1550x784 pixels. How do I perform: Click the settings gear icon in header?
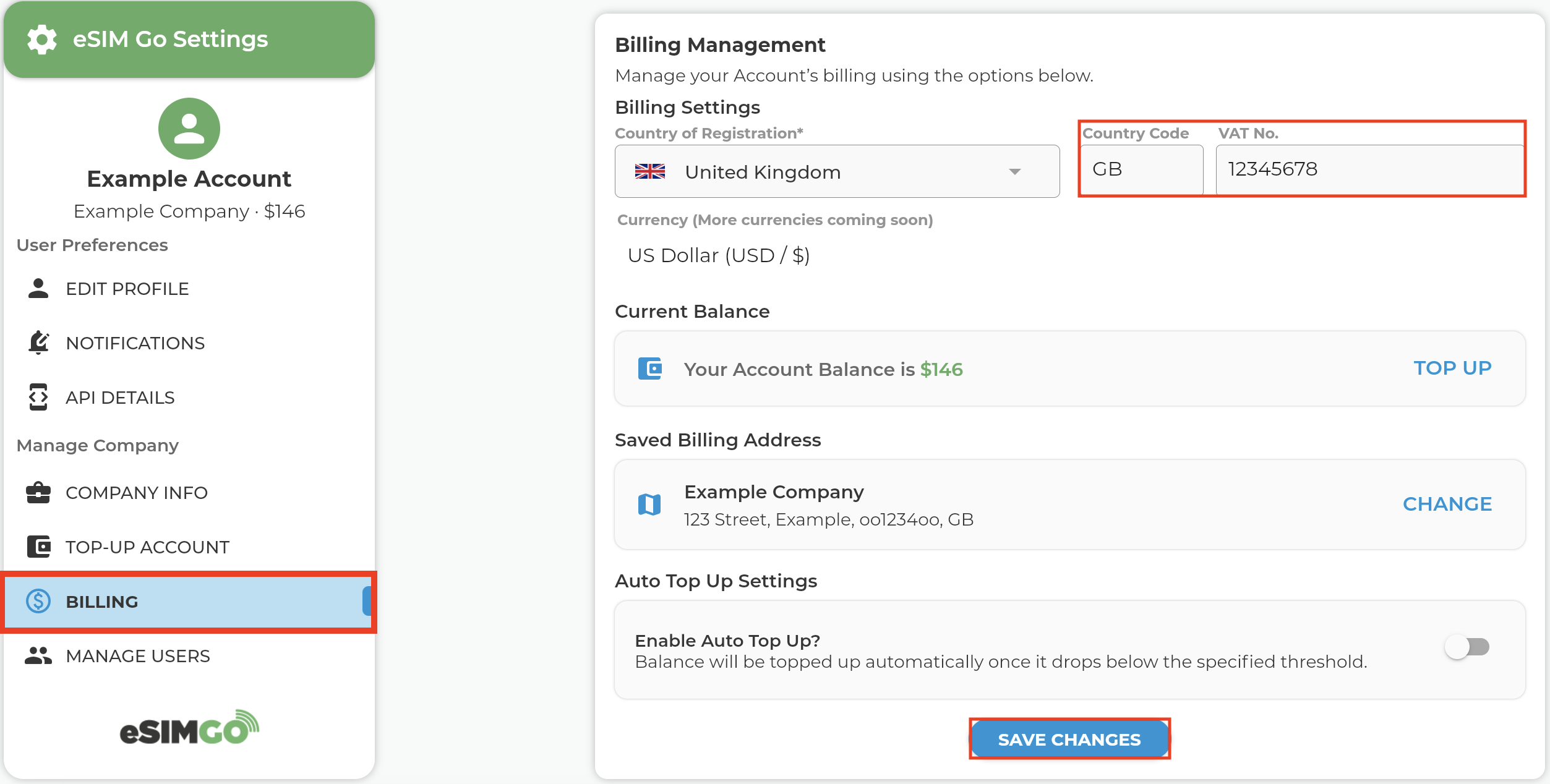(42, 40)
